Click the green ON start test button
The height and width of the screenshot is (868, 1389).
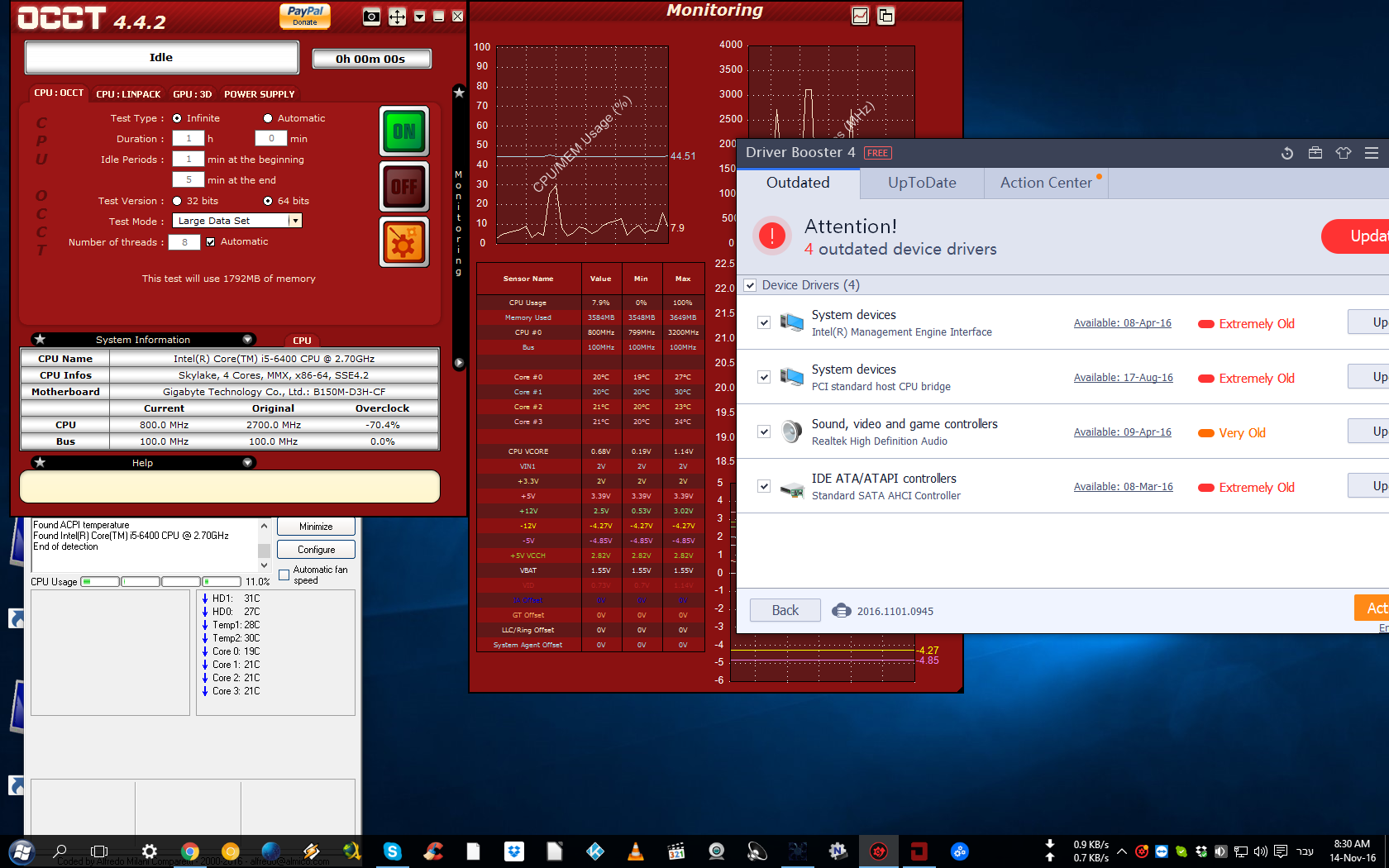tap(403, 131)
